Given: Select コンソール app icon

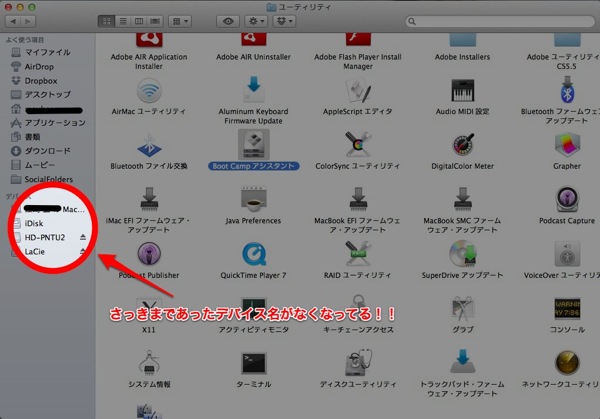Looking at the screenshot, I should tap(567, 309).
